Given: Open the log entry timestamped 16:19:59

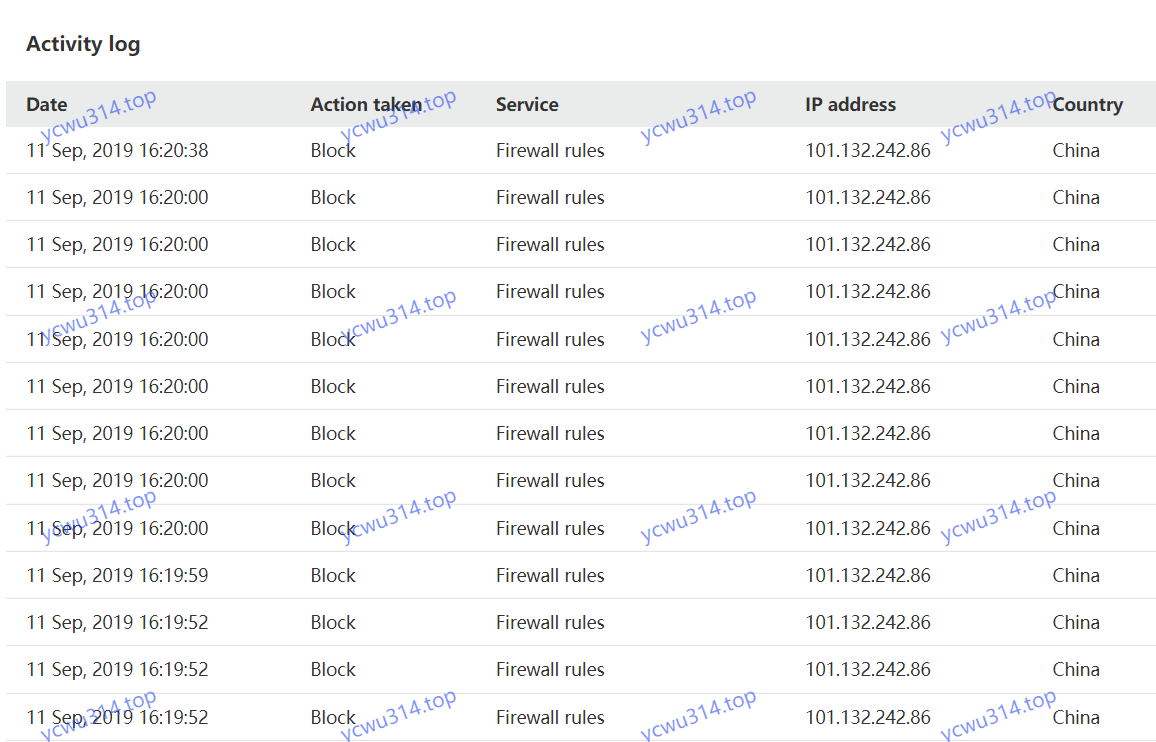Looking at the screenshot, I should click(x=117, y=576).
